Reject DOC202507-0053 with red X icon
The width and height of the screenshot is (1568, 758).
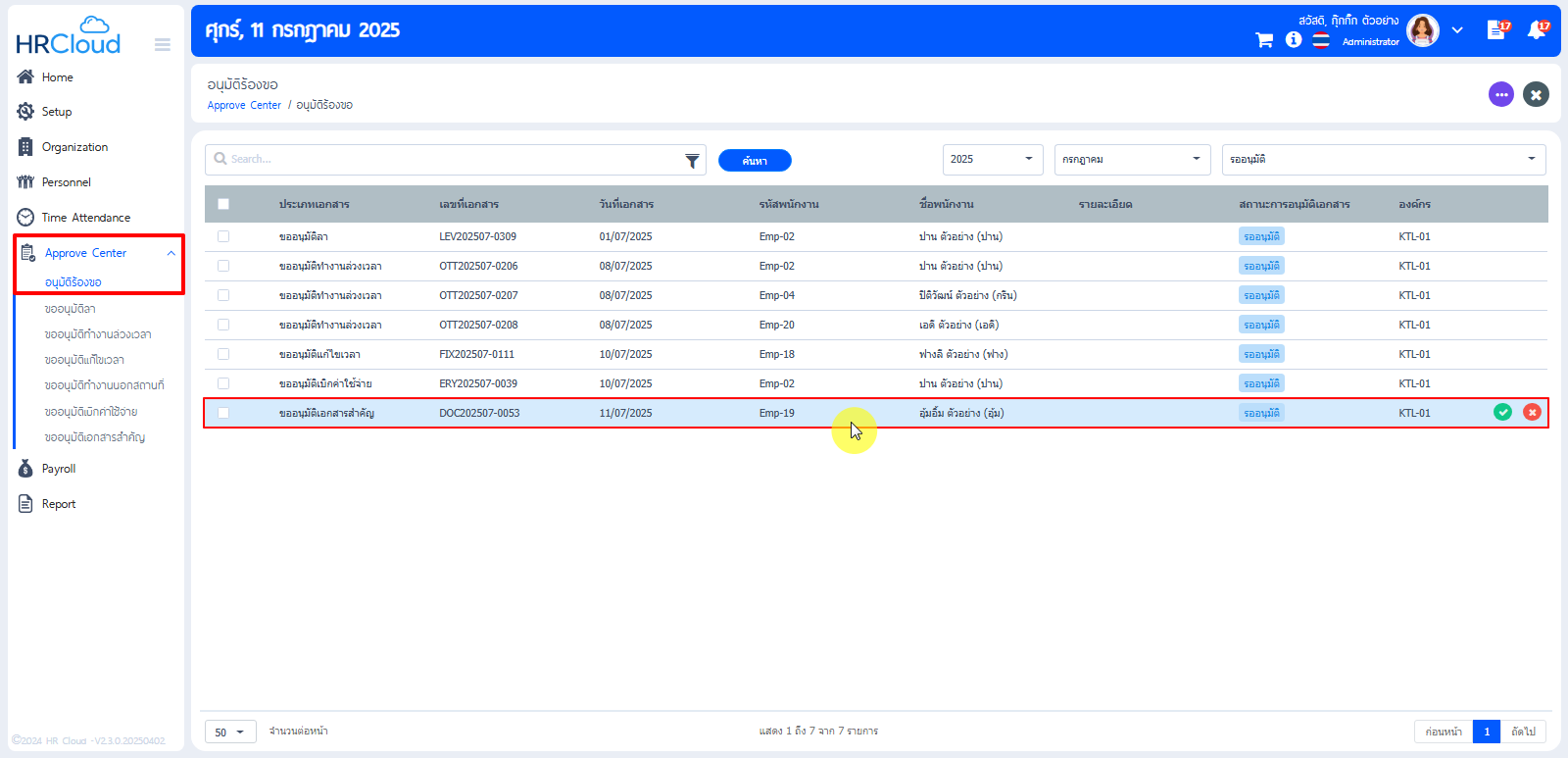click(1532, 413)
